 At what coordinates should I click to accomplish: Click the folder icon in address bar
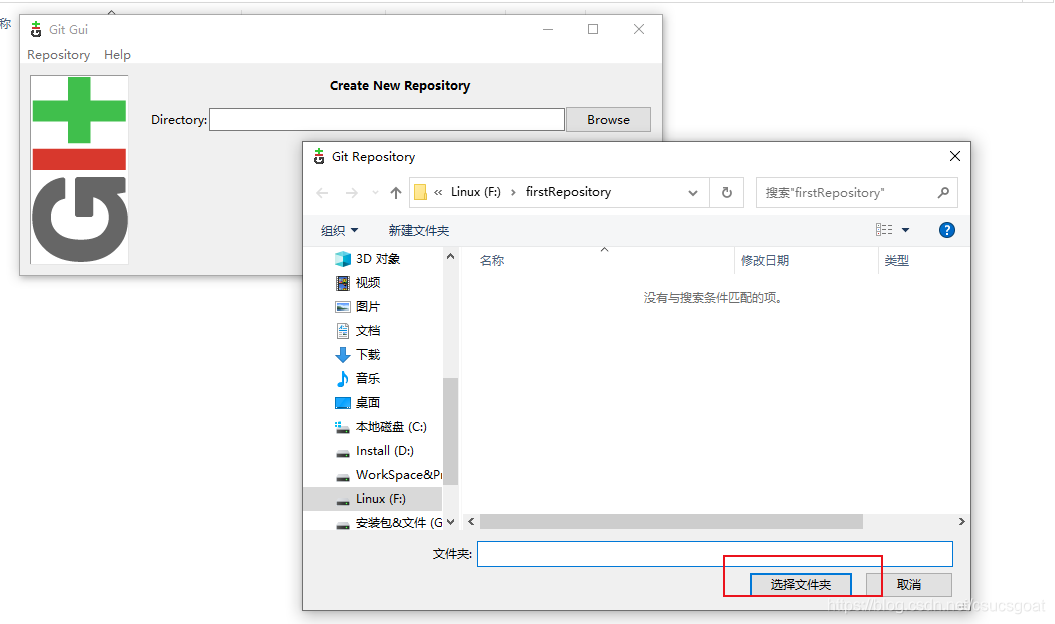coord(421,193)
